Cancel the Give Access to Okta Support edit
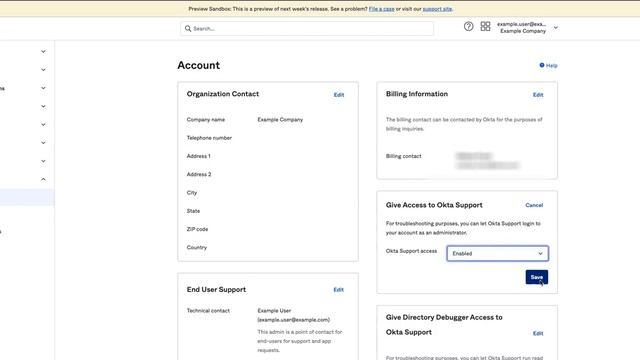The width and height of the screenshot is (640, 360). point(534,205)
